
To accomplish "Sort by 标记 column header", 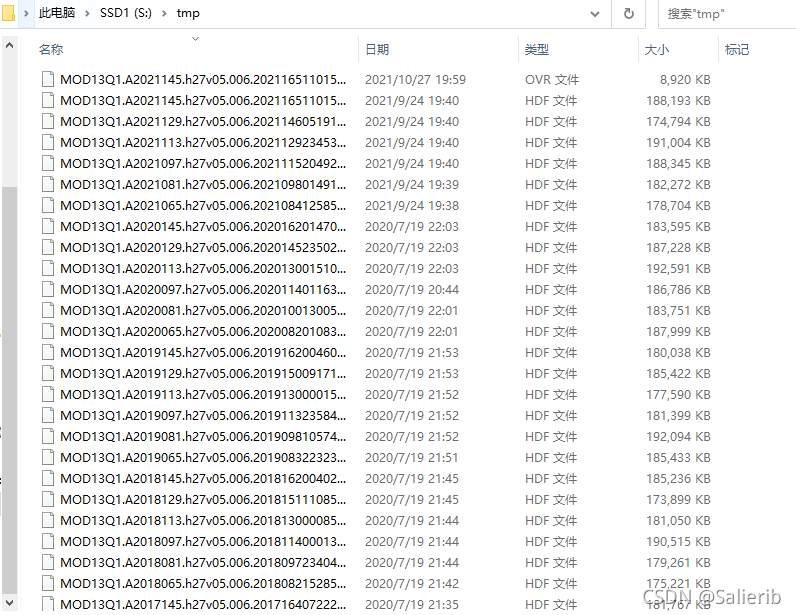I will pyautogui.click(x=737, y=49).
